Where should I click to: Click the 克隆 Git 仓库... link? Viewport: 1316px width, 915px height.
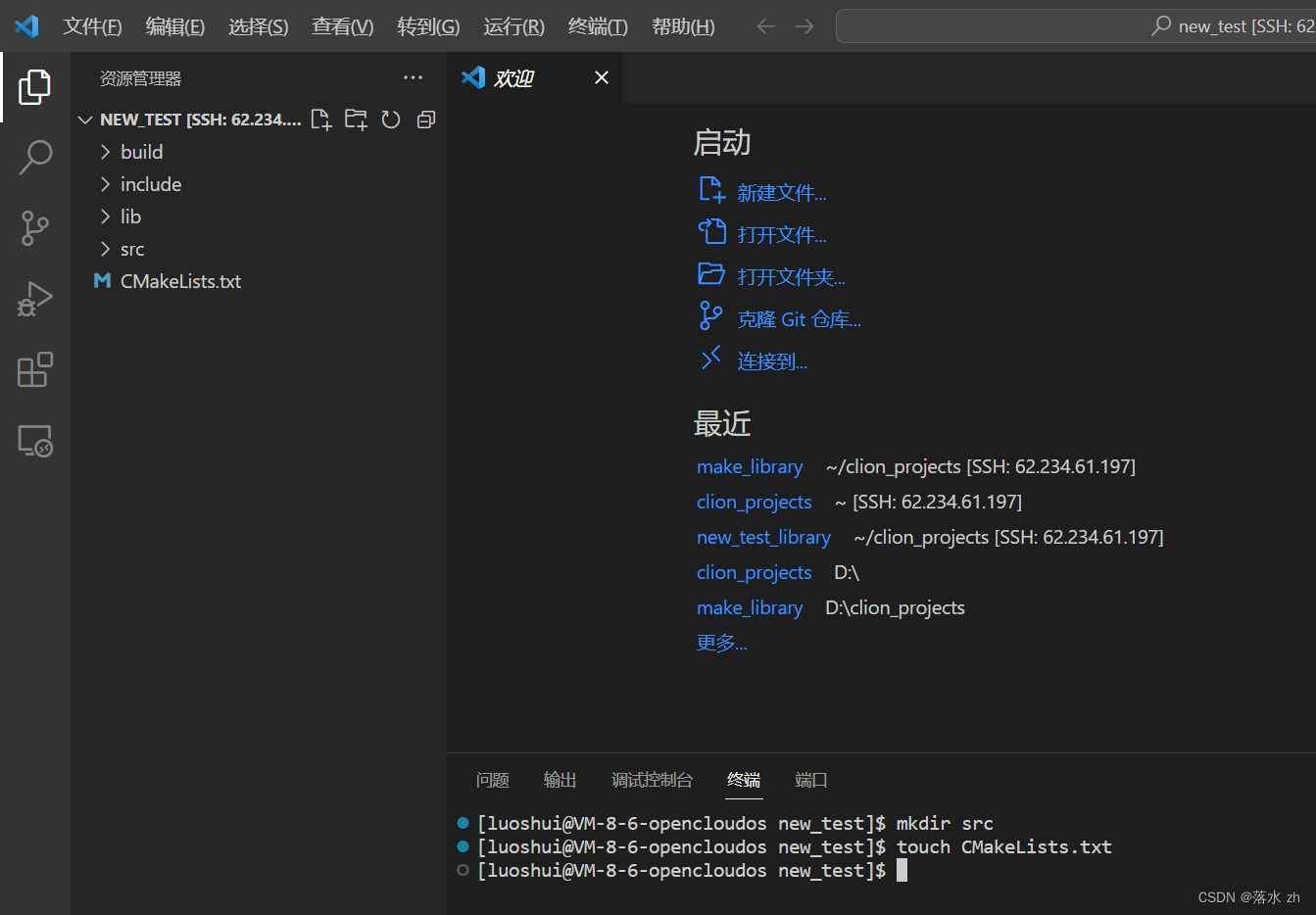800,319
